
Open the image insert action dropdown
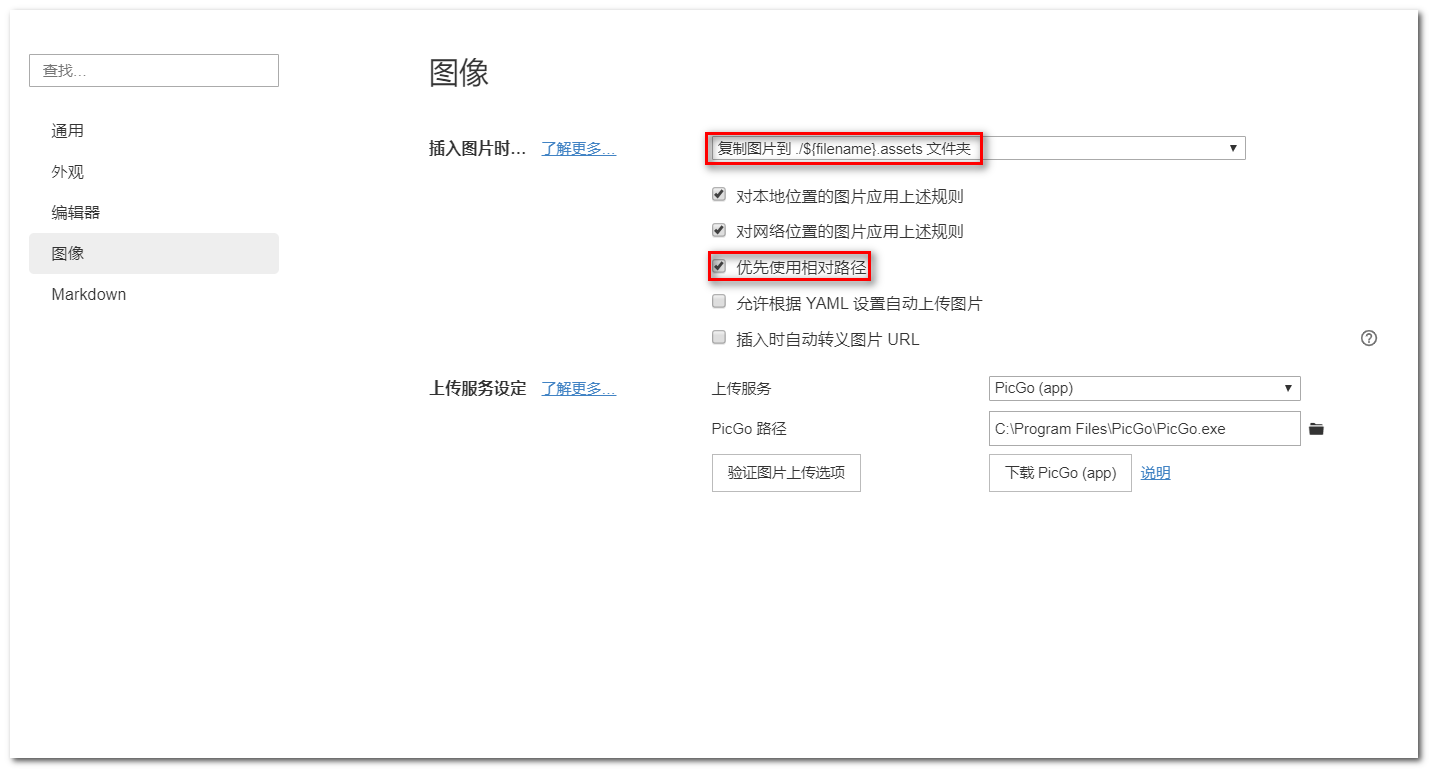click(978, 148)
